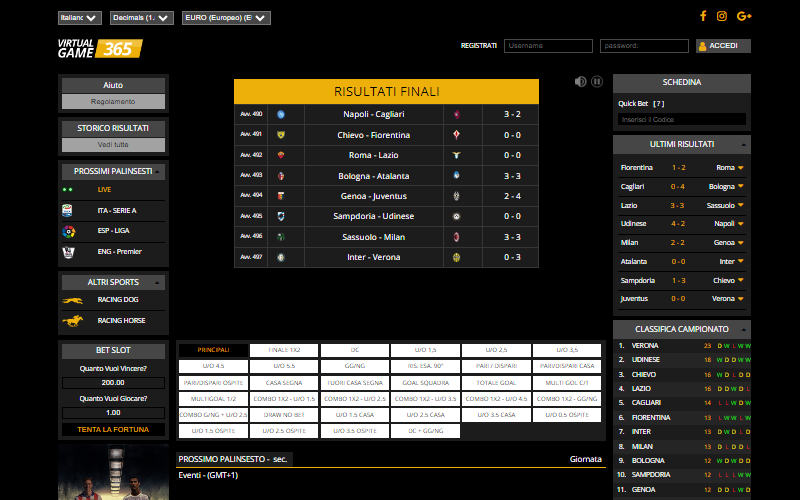Click the La Liga league icon
Screen dimensions: 800x500
[x=68, y=232]
